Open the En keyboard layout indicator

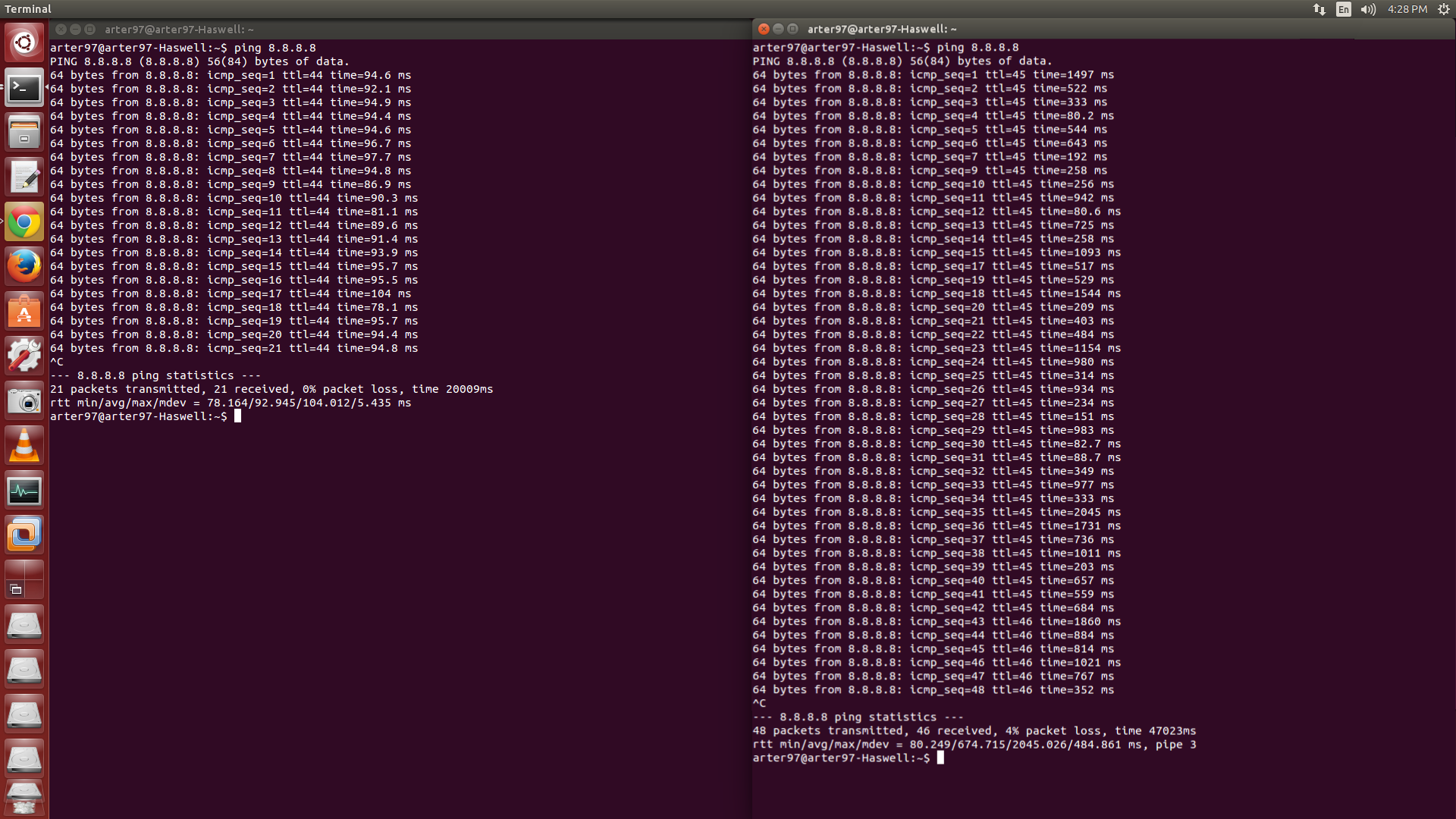click(1344, 9)
